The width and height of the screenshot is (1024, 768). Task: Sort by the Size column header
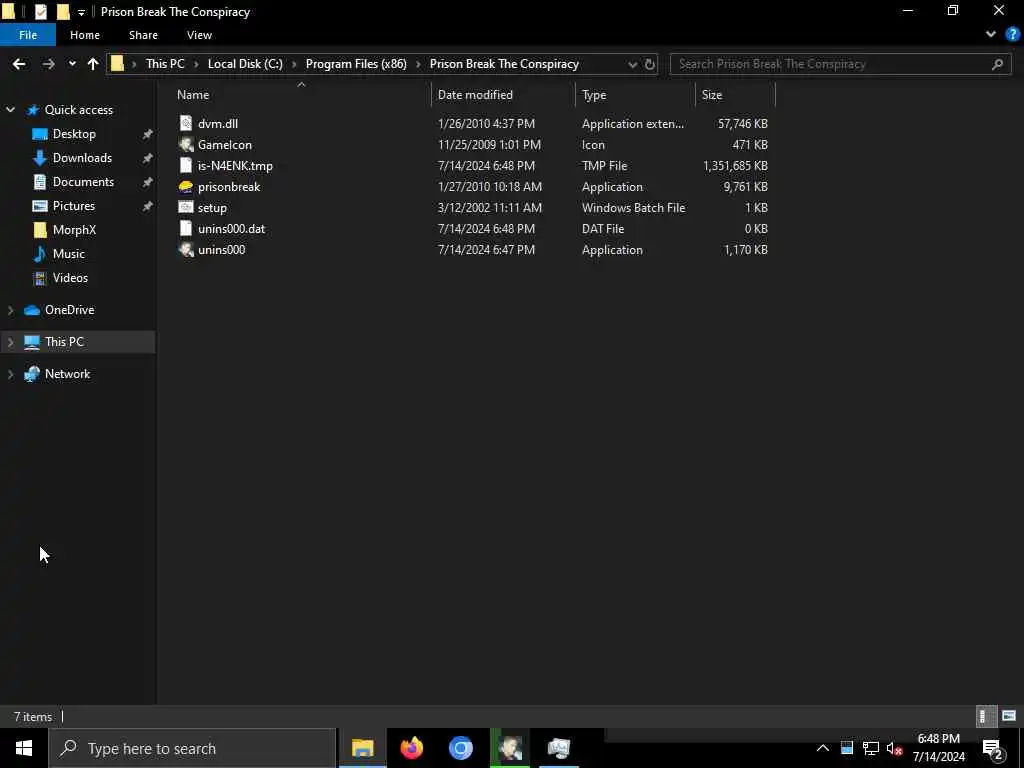click(x=712, y=95)
